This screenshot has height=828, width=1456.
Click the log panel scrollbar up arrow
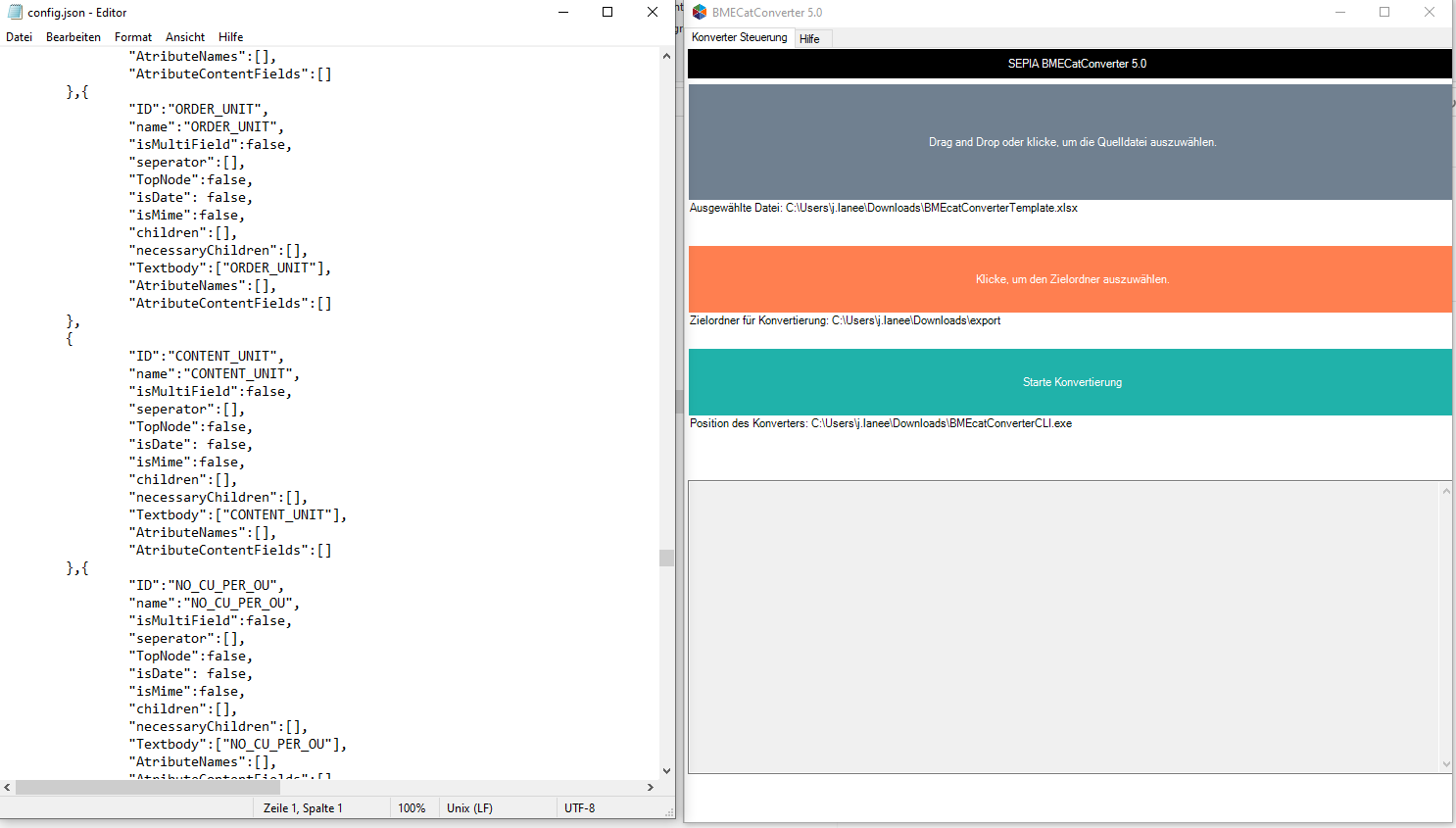pos(1446,491)
